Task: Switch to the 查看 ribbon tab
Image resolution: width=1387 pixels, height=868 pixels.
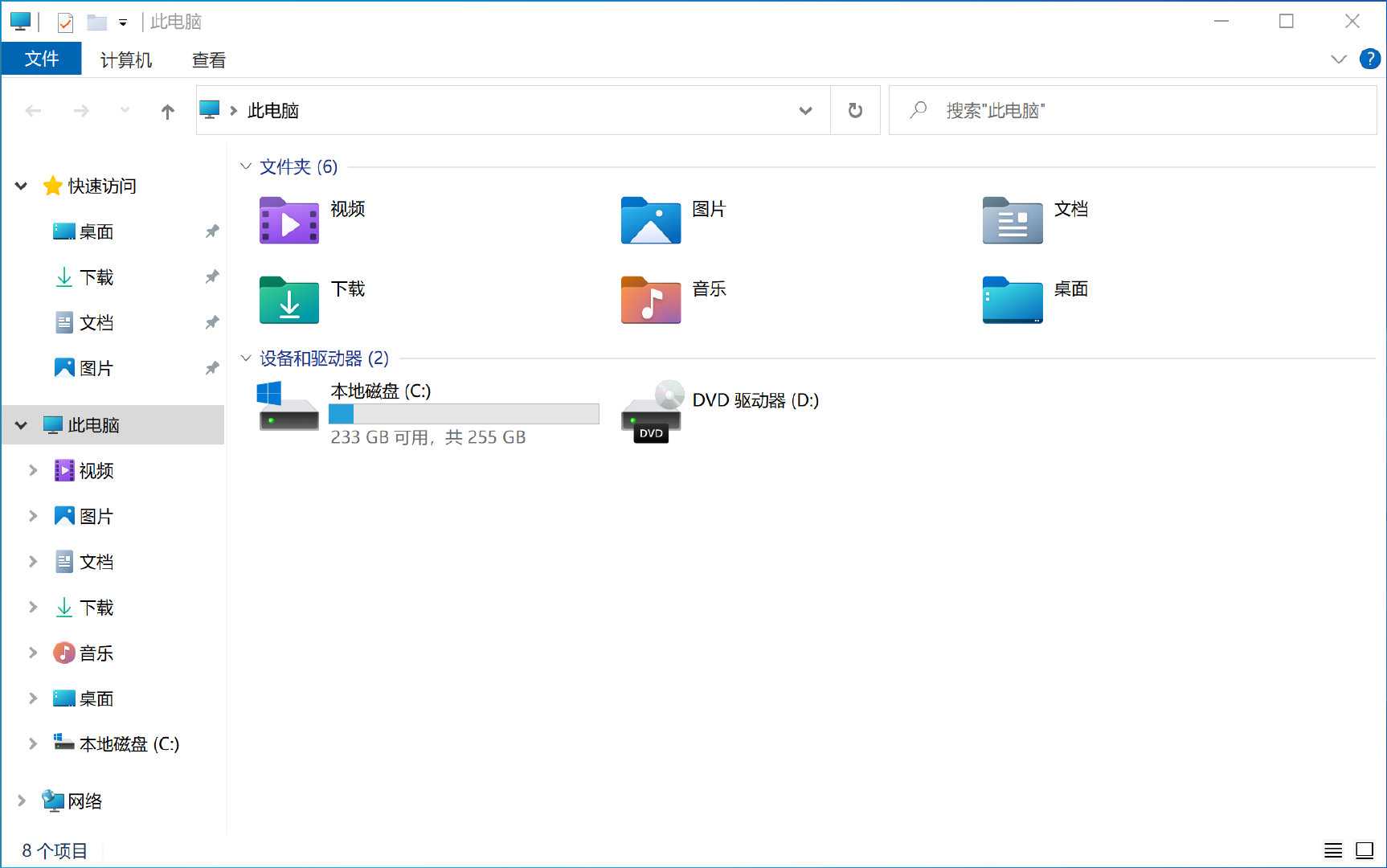Action: click(208, 59)
